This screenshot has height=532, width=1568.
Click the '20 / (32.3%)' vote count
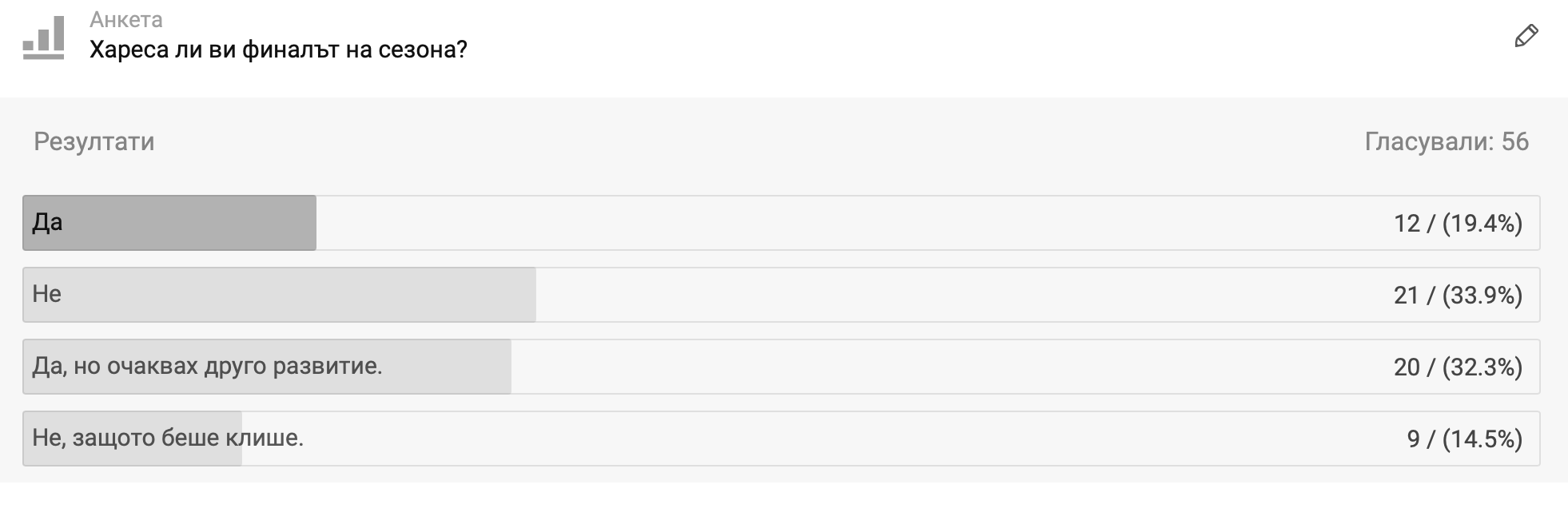click(x=1458, y=367)
